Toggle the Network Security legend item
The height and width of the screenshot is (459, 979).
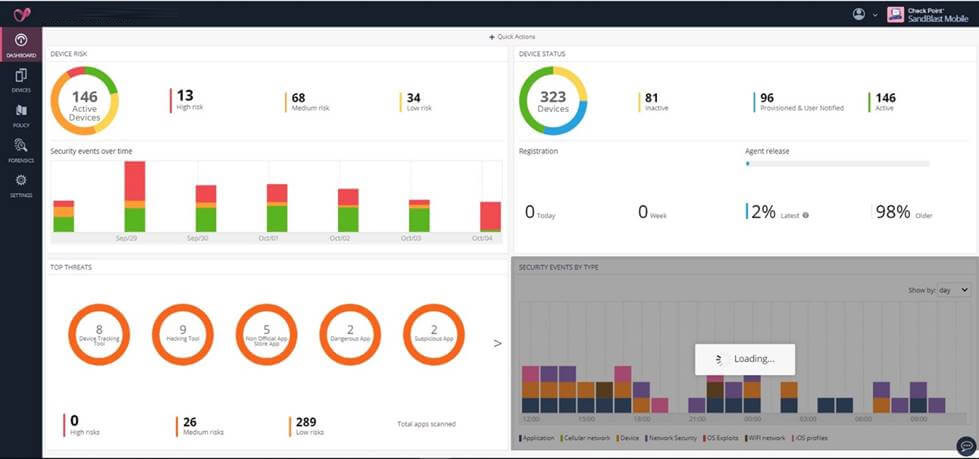(672, 438)
